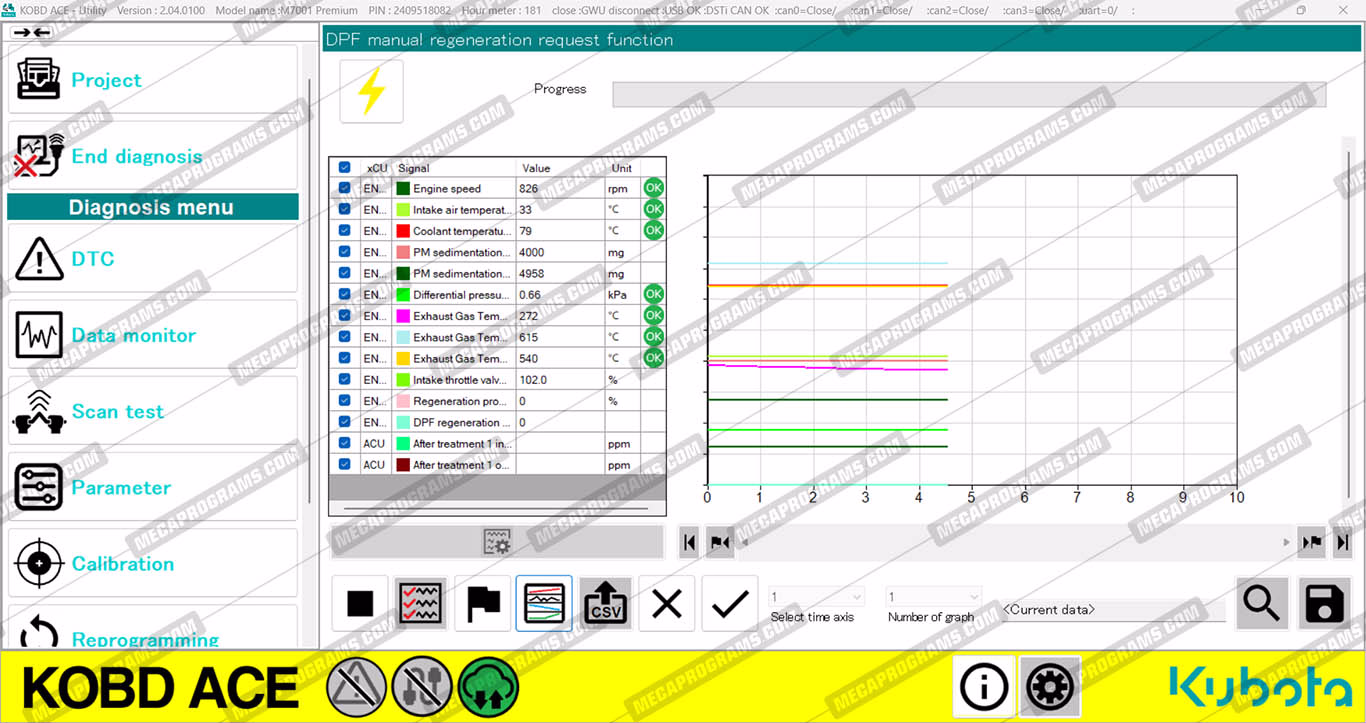This screenshot has width=1366, height=723.
Task: Export data with the CSV icon
Action: [x=605, y=603]
